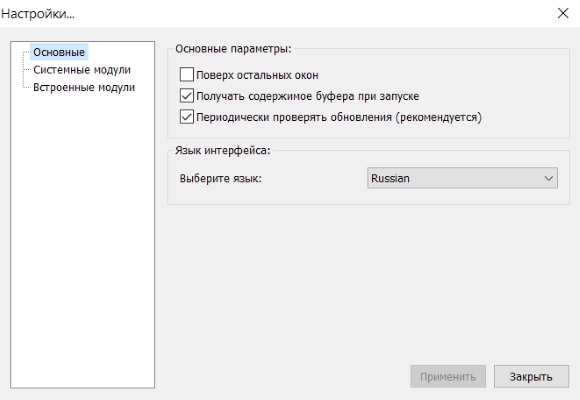Click the Применить button
This screenshot has height=400, width=580.
pyautogui.click(x=448, y=376)
